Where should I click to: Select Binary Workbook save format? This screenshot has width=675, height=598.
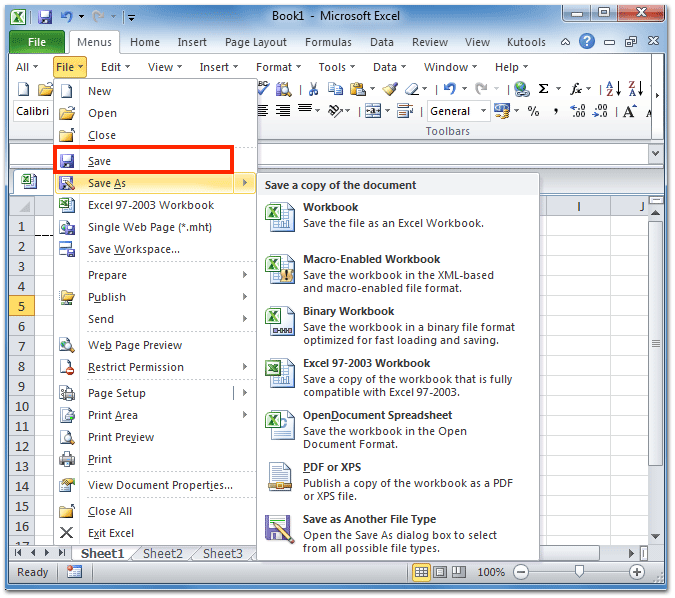348,311
